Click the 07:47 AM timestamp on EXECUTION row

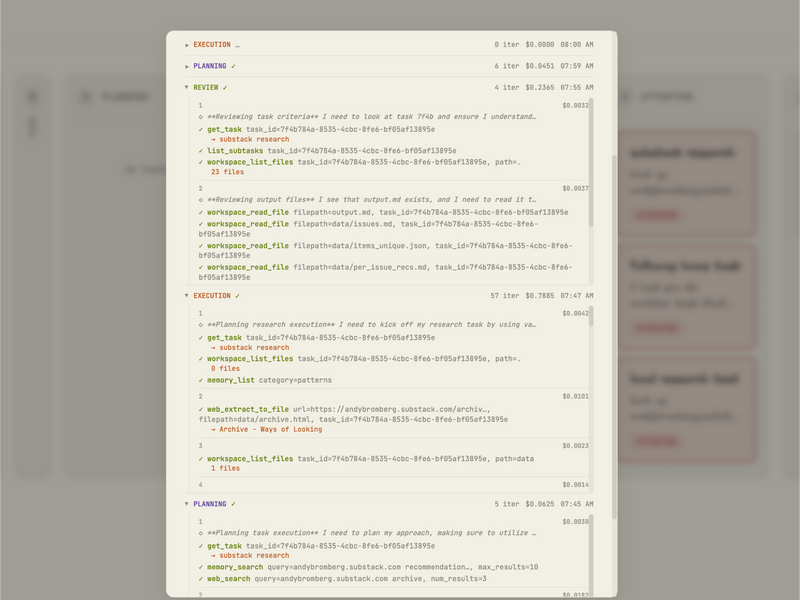[576, 296]
